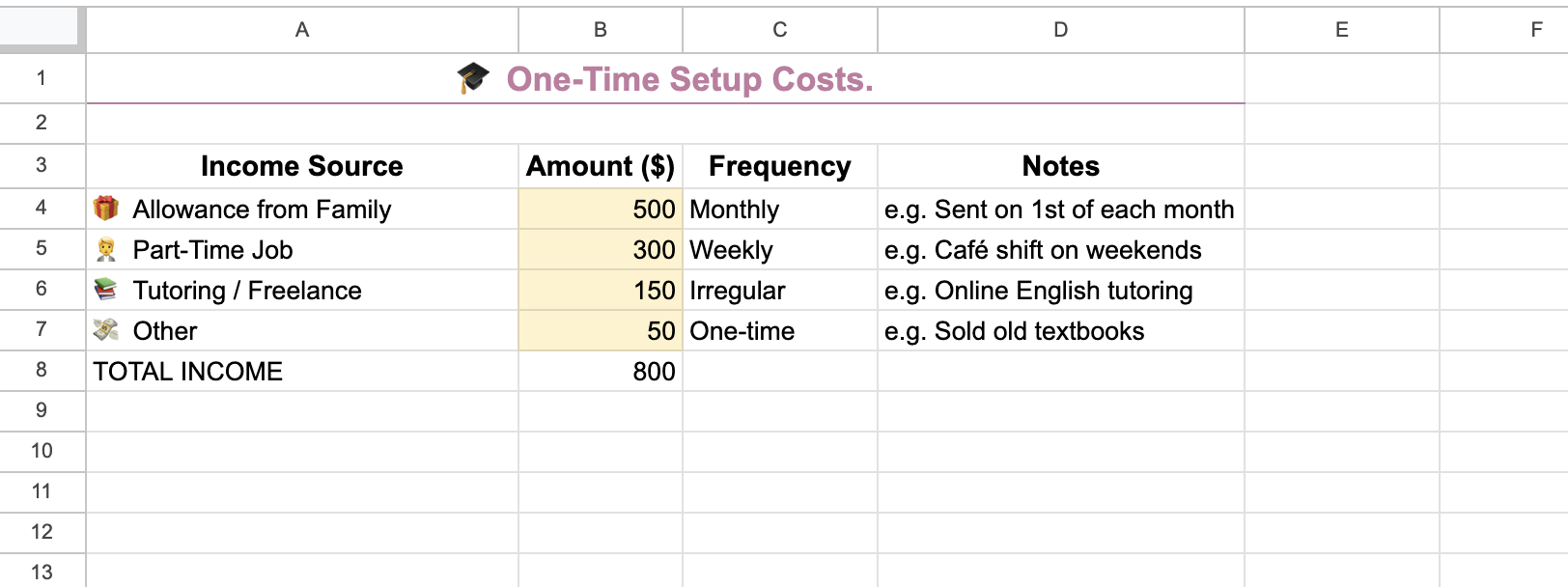Select the Notes header cell
Screen dimensions: 1568x587
click(x=1059, y=165)
